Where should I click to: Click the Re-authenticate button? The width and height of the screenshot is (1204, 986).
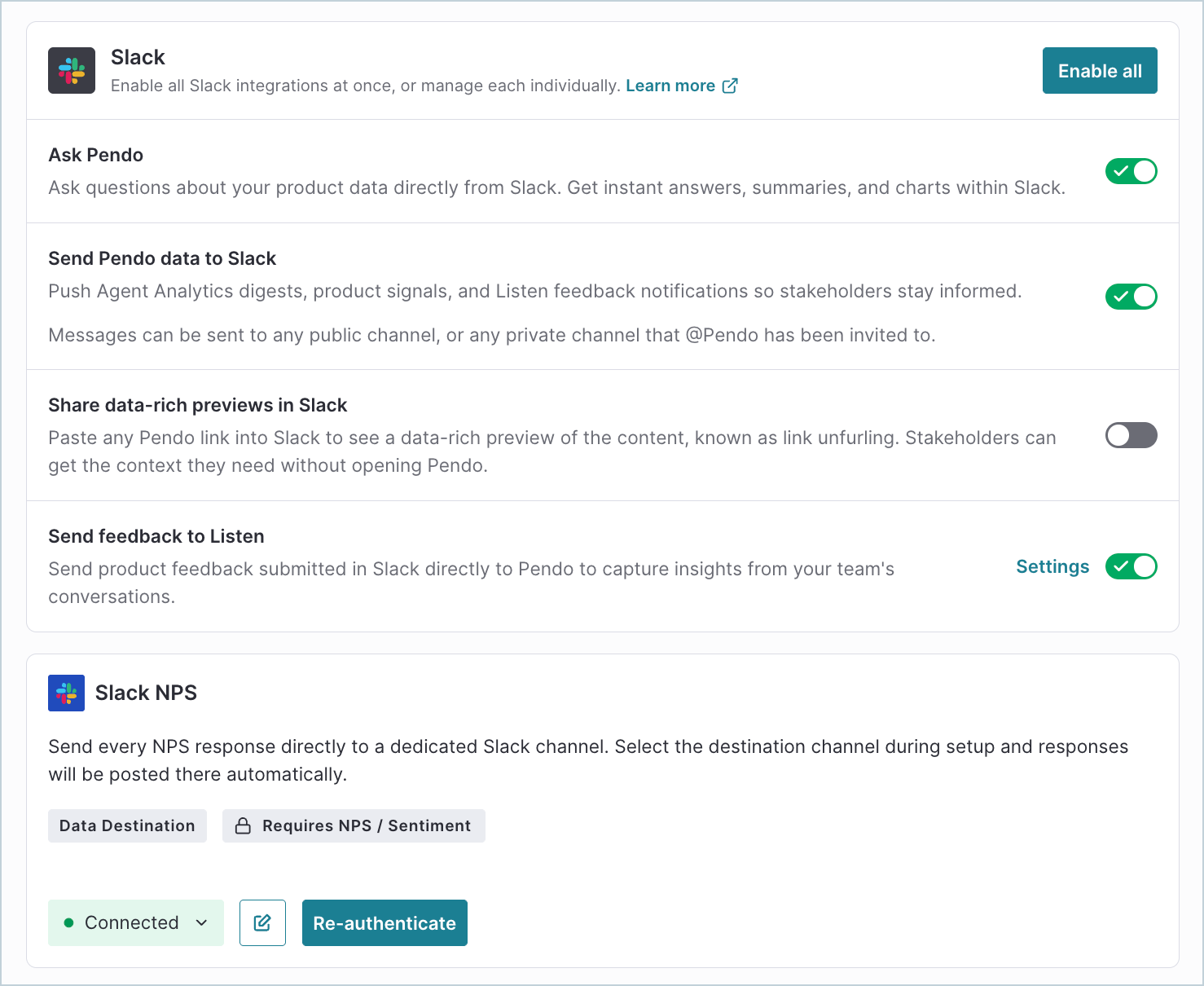[384, 922]
